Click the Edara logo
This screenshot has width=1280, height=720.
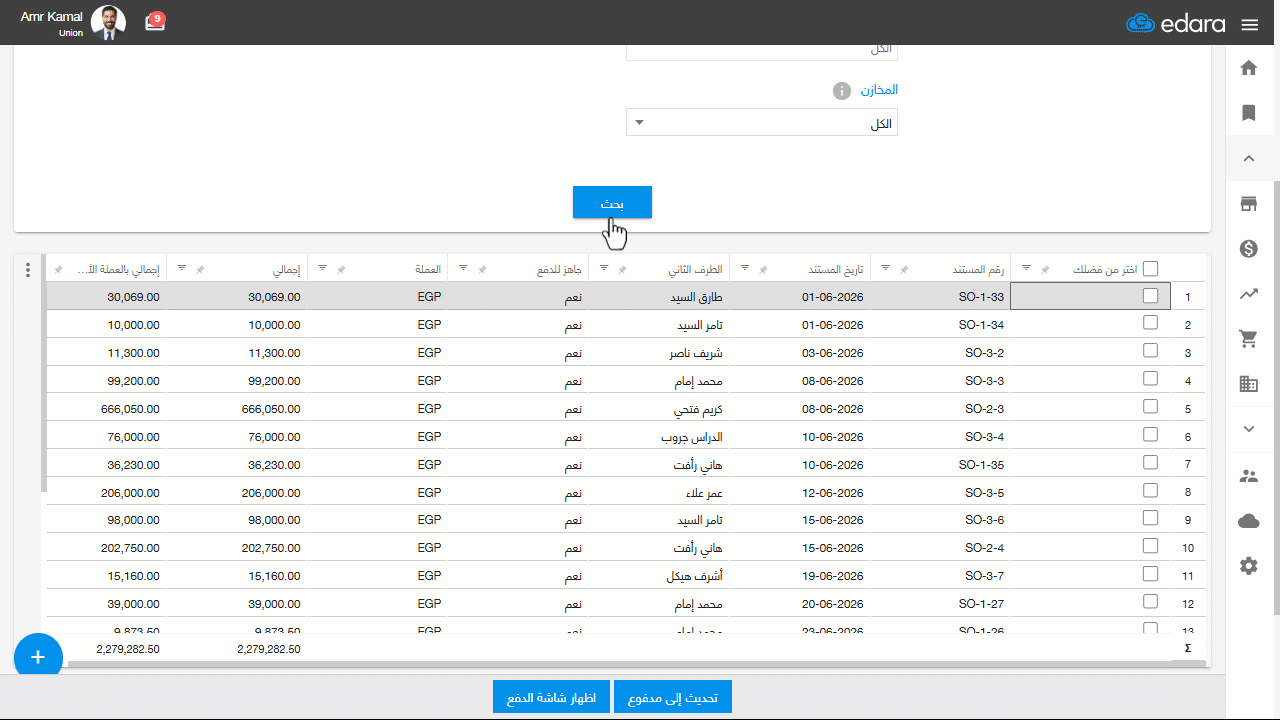point(1175,24)
